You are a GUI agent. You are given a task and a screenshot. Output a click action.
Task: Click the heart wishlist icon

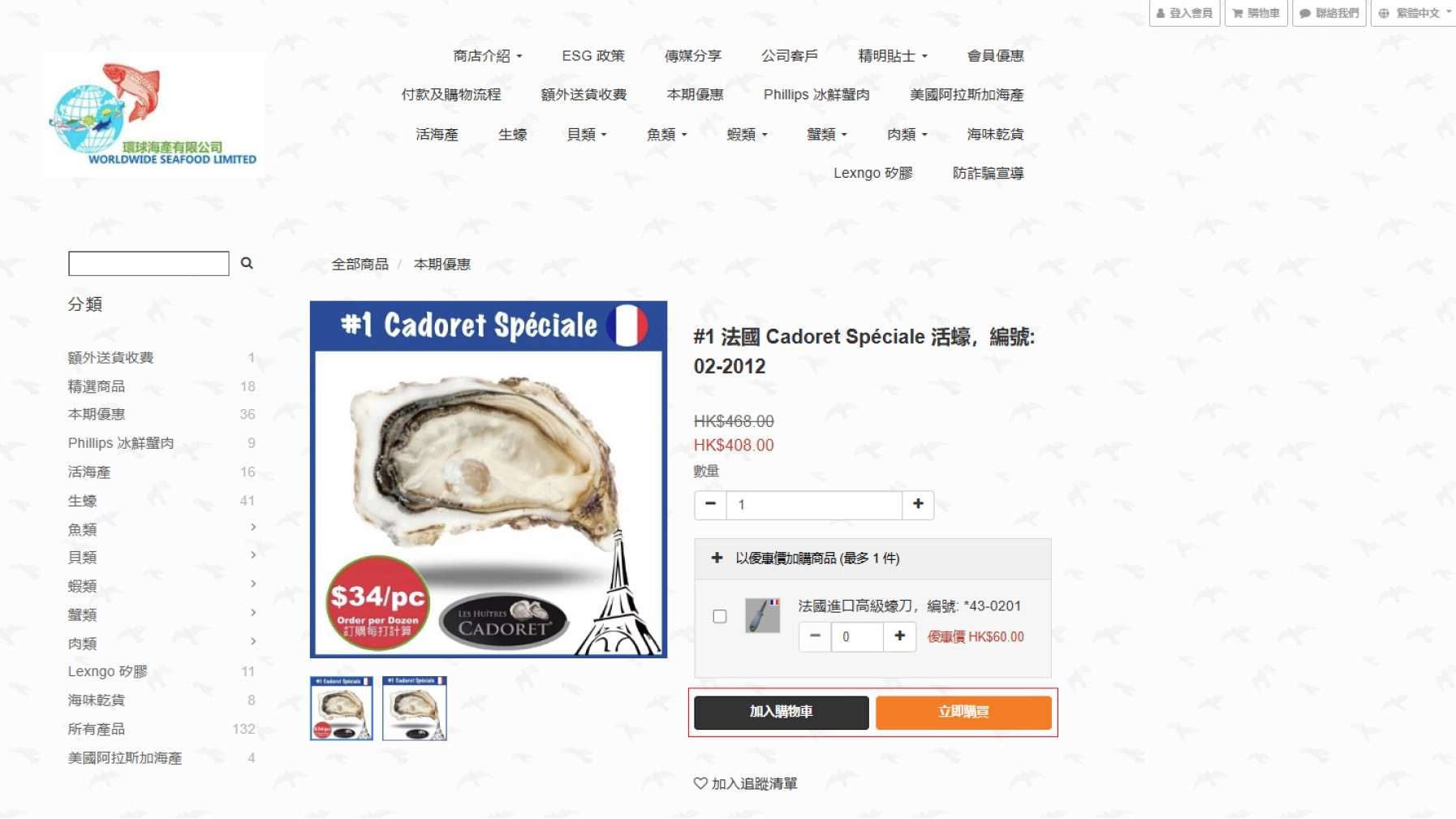(700, 783)
